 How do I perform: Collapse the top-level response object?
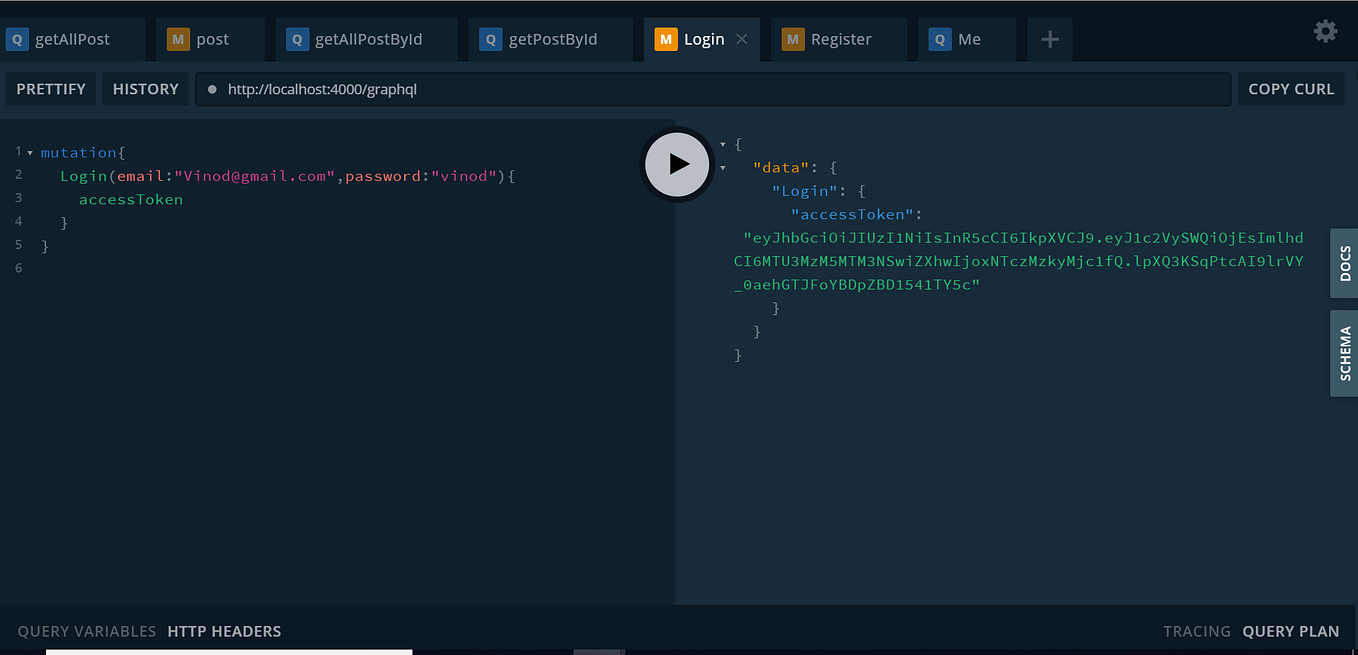(x=723, y=143)
